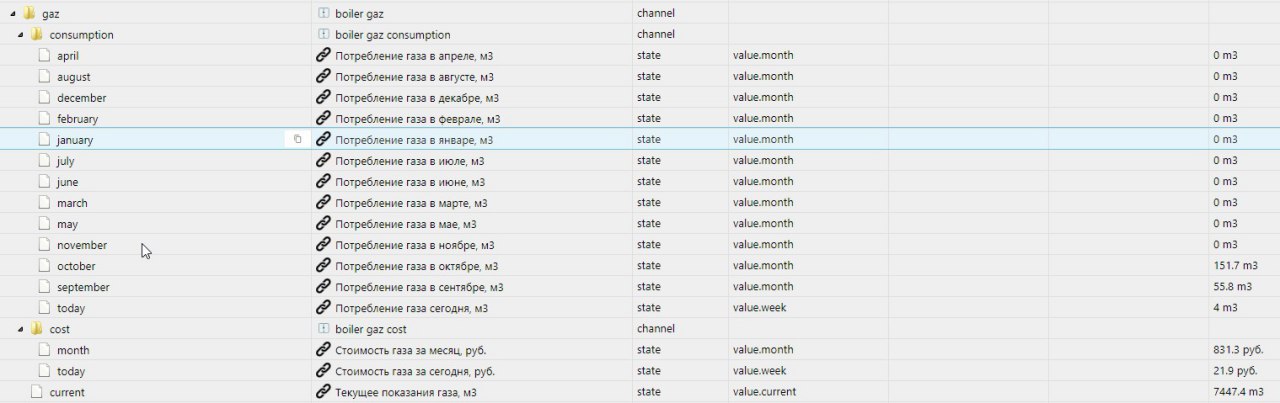Image resolution: width=1280 pixels, height=403 pixels.
Task: Click the cost folder icon
Action: tap(37, 328)
